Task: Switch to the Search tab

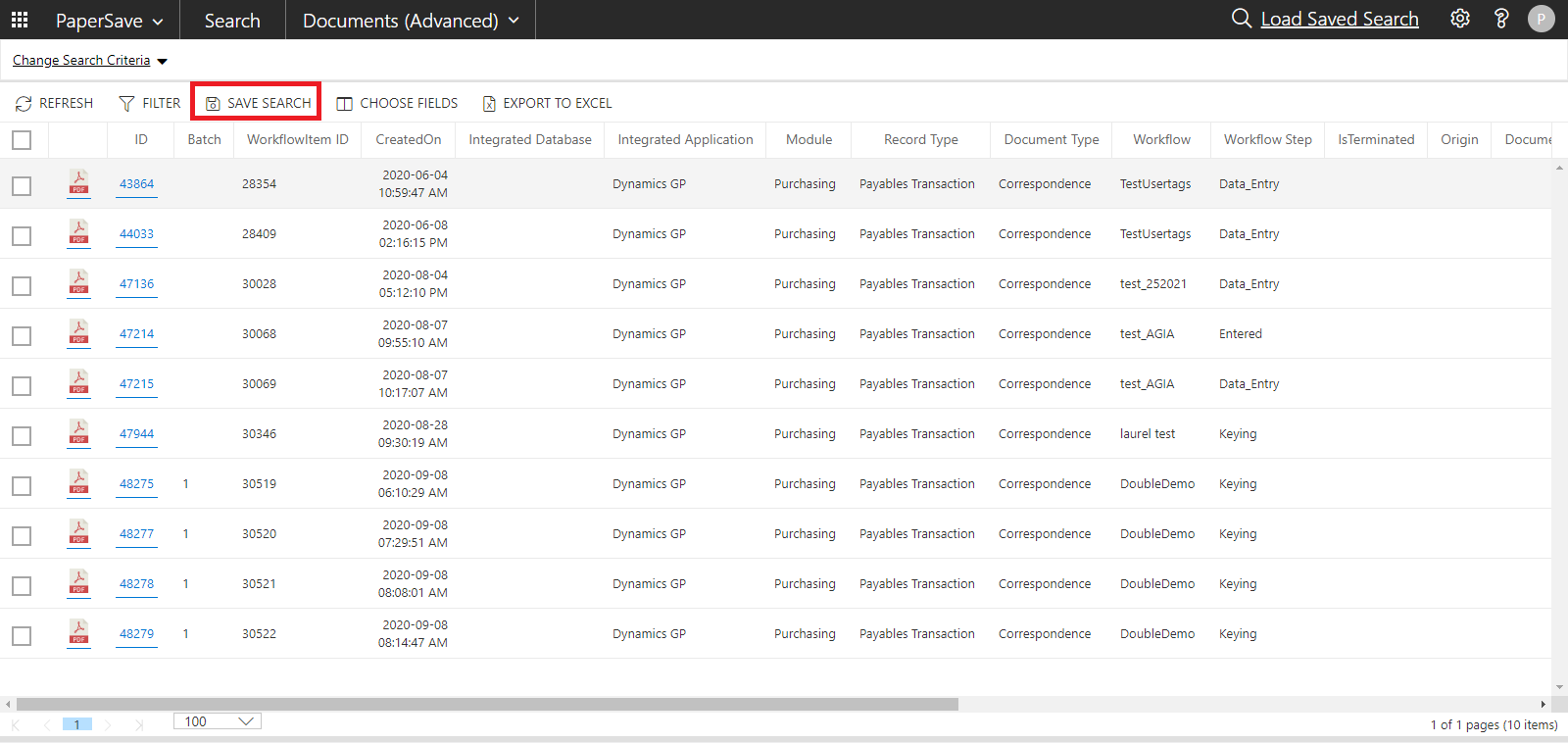Action: coord(232,21)
